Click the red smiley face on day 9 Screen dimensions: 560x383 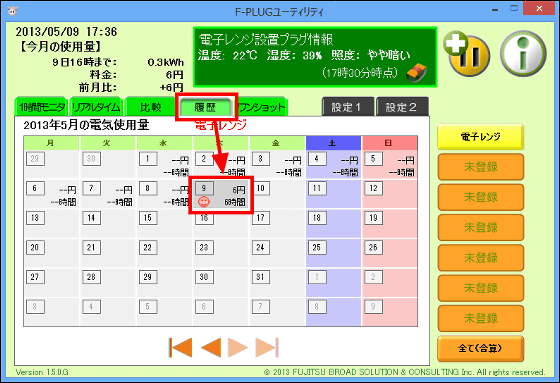coord(204,202)
